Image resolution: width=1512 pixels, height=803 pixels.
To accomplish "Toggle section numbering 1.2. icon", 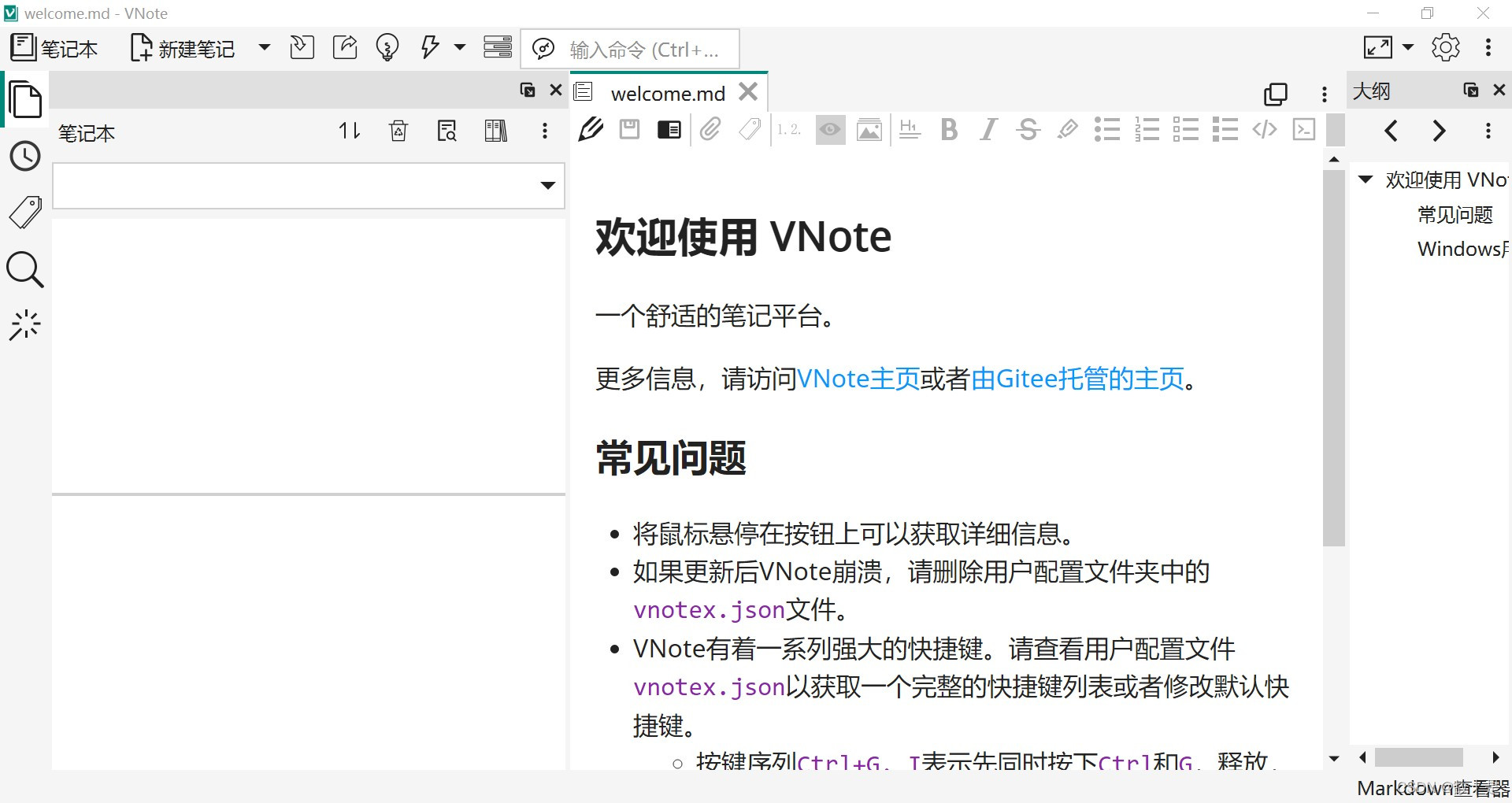I will click(789, 129).
